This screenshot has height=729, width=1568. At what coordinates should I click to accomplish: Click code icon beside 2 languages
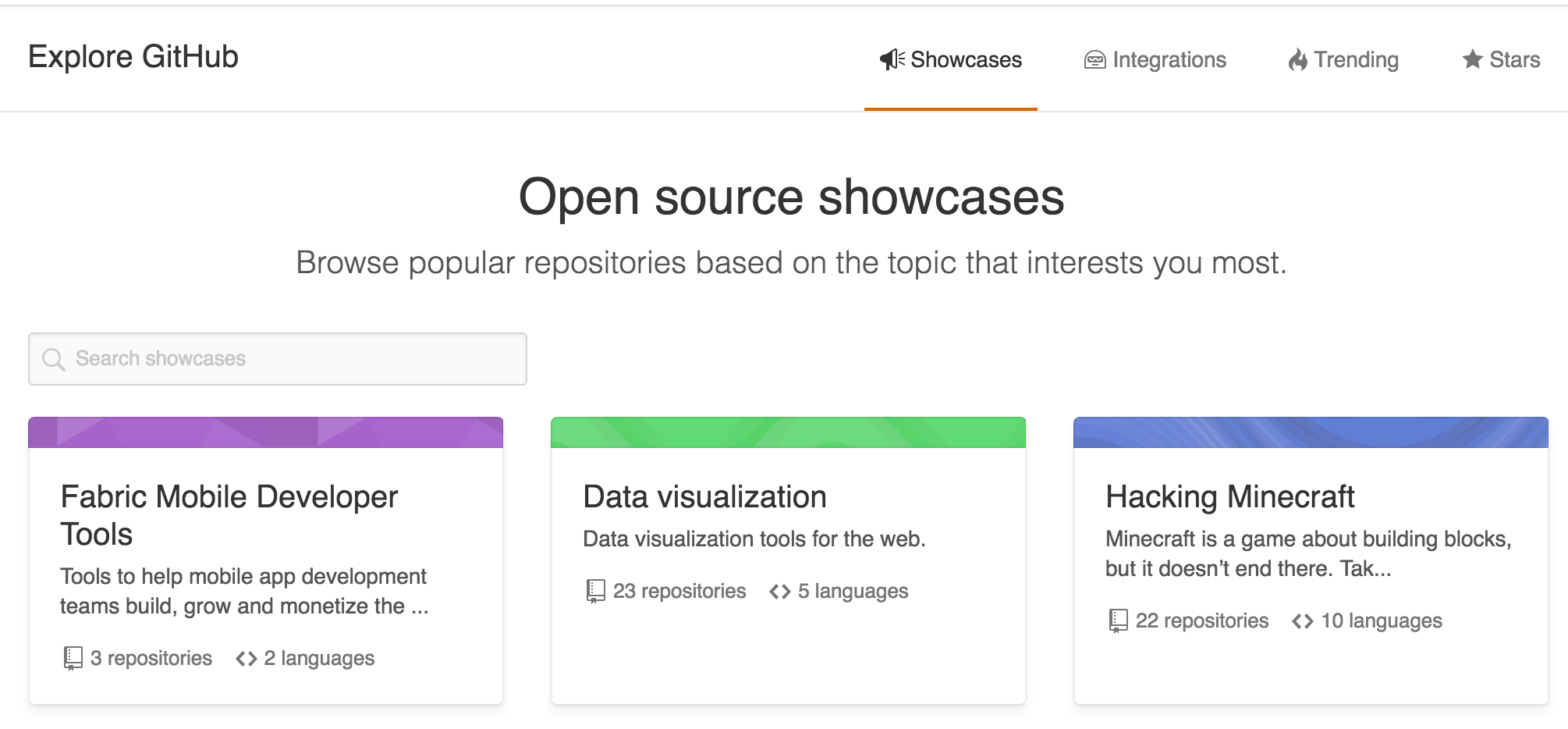247,659
